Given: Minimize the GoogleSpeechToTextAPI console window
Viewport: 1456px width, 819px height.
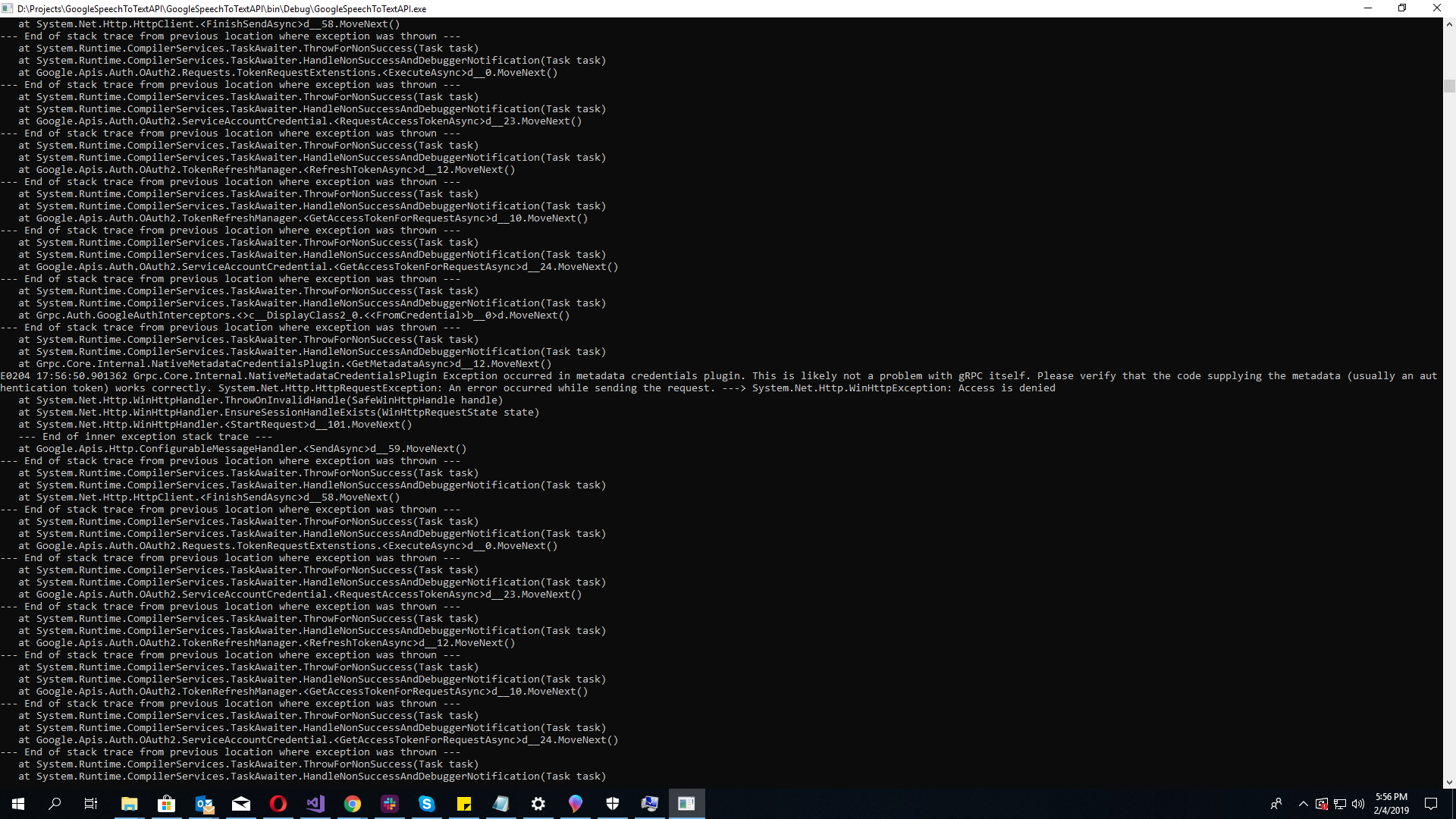Looking at the screenshot, I should (x=1368, y=8).
